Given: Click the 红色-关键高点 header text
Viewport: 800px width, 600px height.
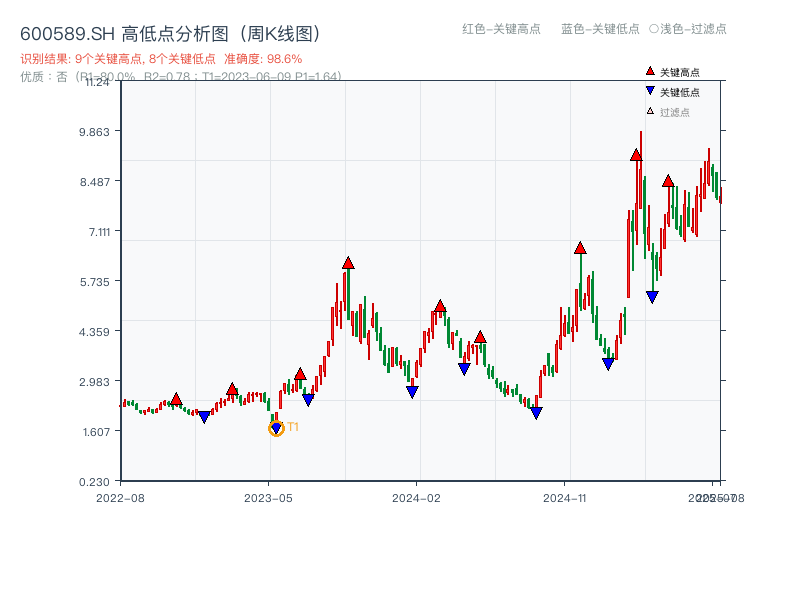Looking at the screenshot, I should point(501,29).
